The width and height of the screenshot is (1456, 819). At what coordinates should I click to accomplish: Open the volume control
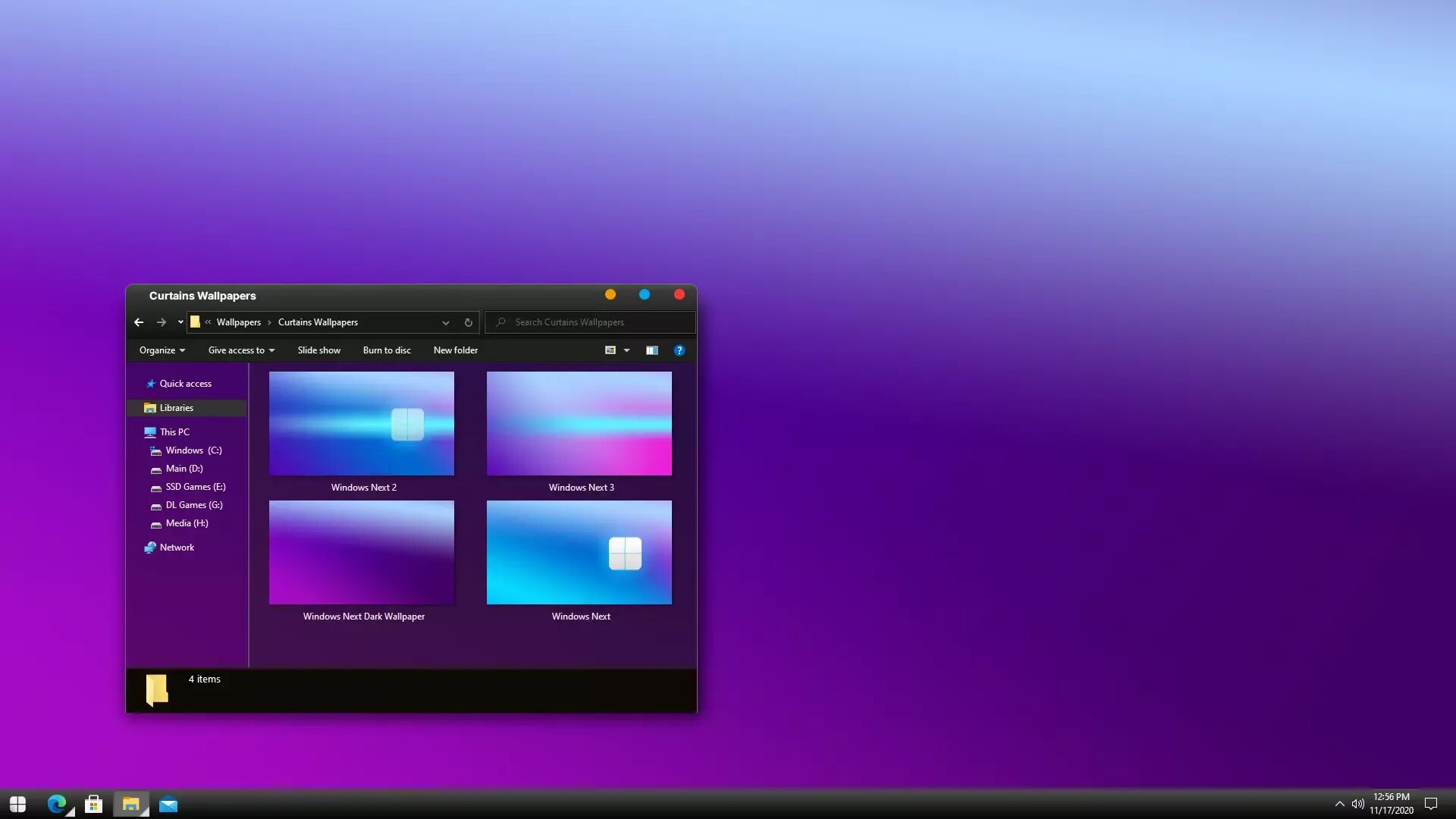coord(1357,804)
